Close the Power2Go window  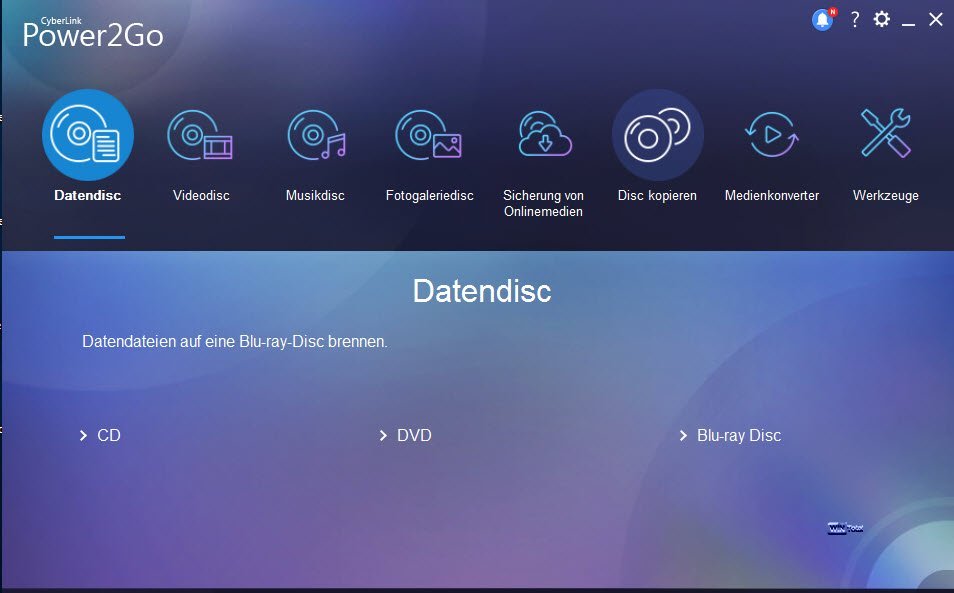click(936, 19)
